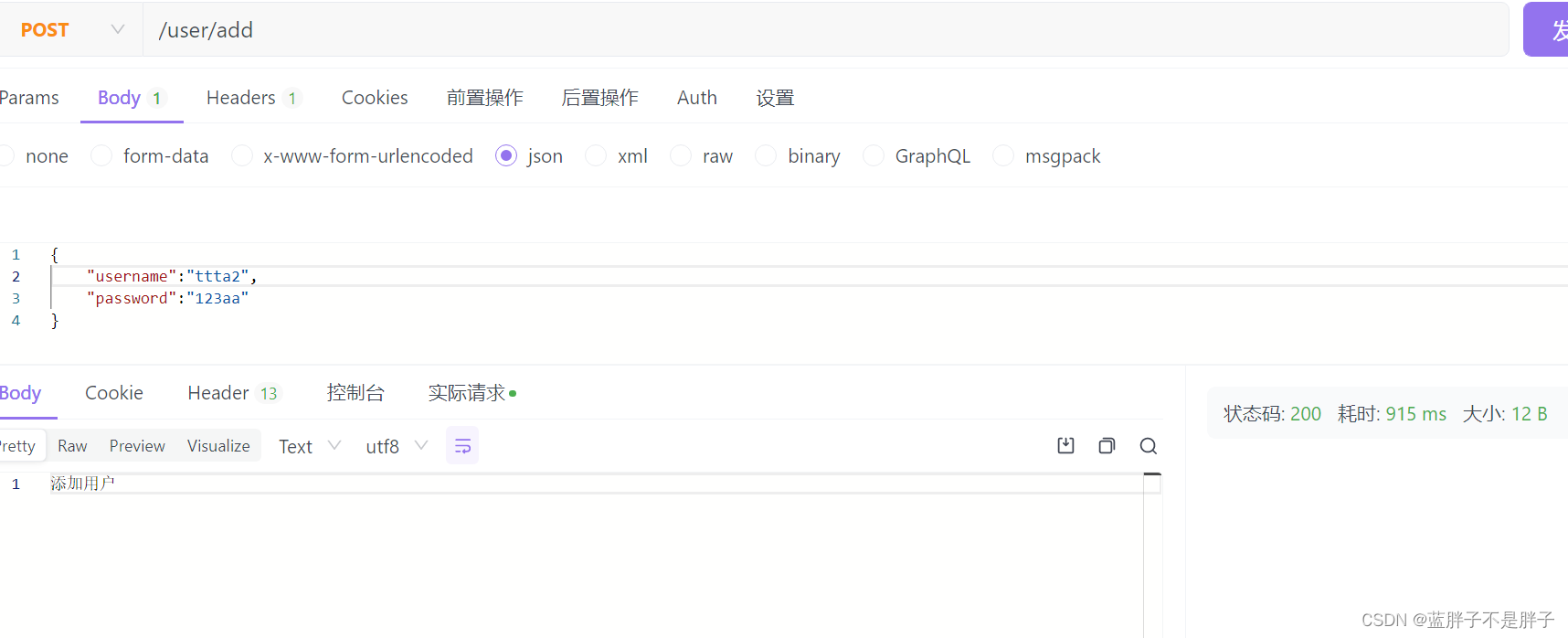Click the save response icon
Viewport: 1568px width, 638px height.
[x=1065, y=446]
